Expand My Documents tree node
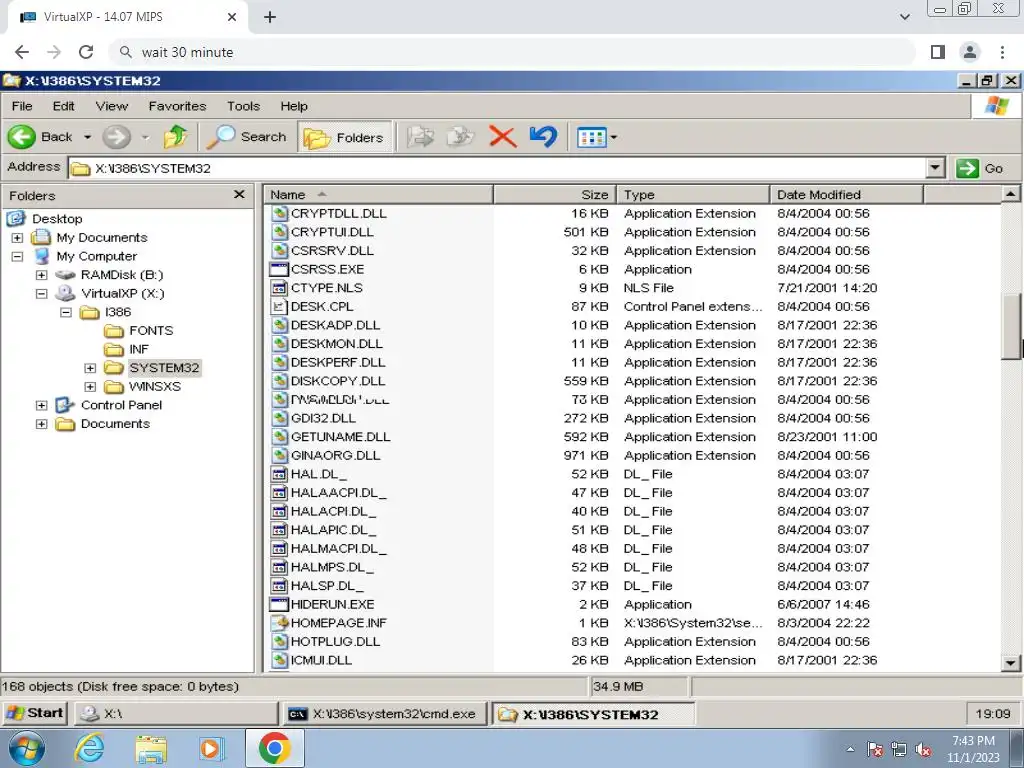The height and width of the screenshot is (768, 1024). pos(17,238)
